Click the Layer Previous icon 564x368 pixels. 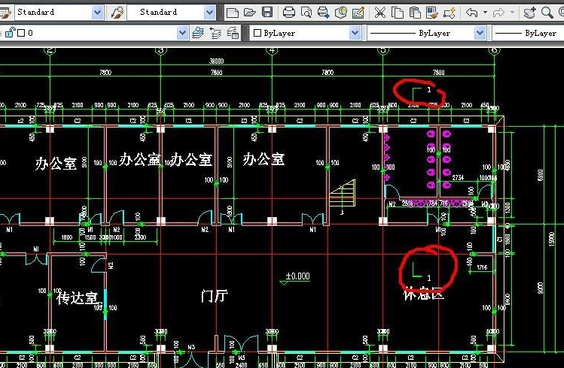point(215,33)
